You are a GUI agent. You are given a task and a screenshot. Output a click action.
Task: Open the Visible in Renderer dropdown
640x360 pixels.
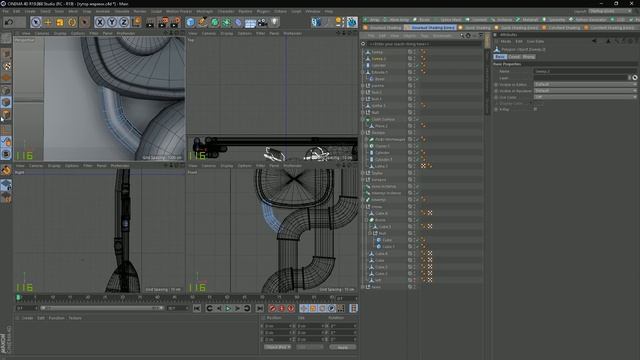tap(585, 91)
